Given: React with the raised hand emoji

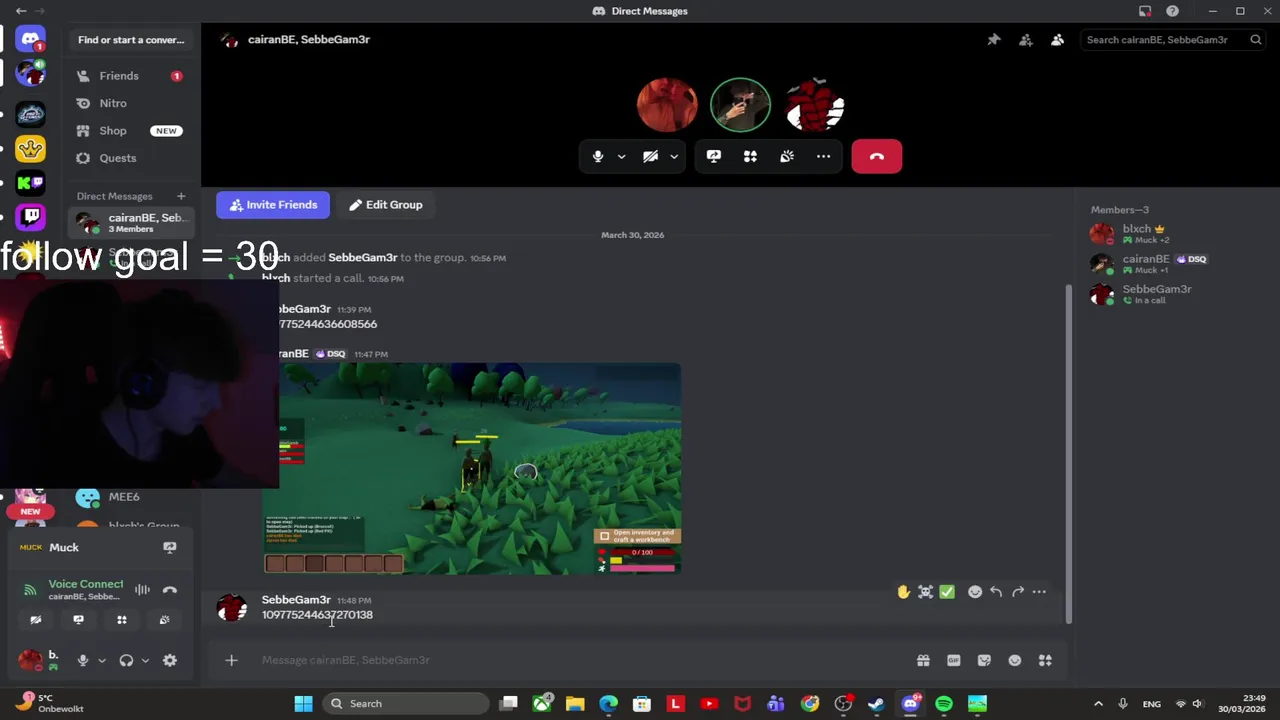Looking at the screenshot, I should coord(903,592).
